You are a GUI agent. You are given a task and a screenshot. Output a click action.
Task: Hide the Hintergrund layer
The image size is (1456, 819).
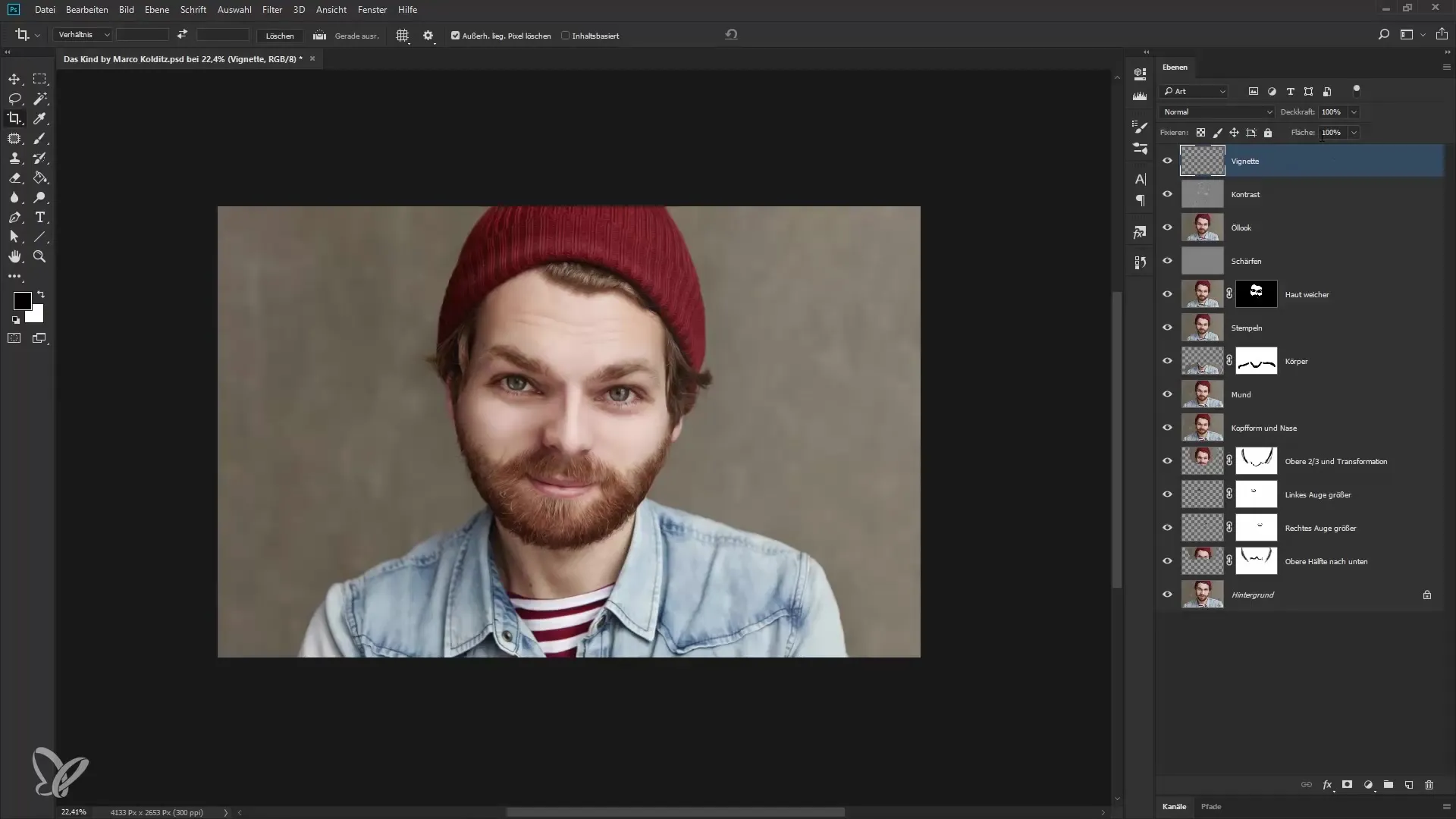1167,595
